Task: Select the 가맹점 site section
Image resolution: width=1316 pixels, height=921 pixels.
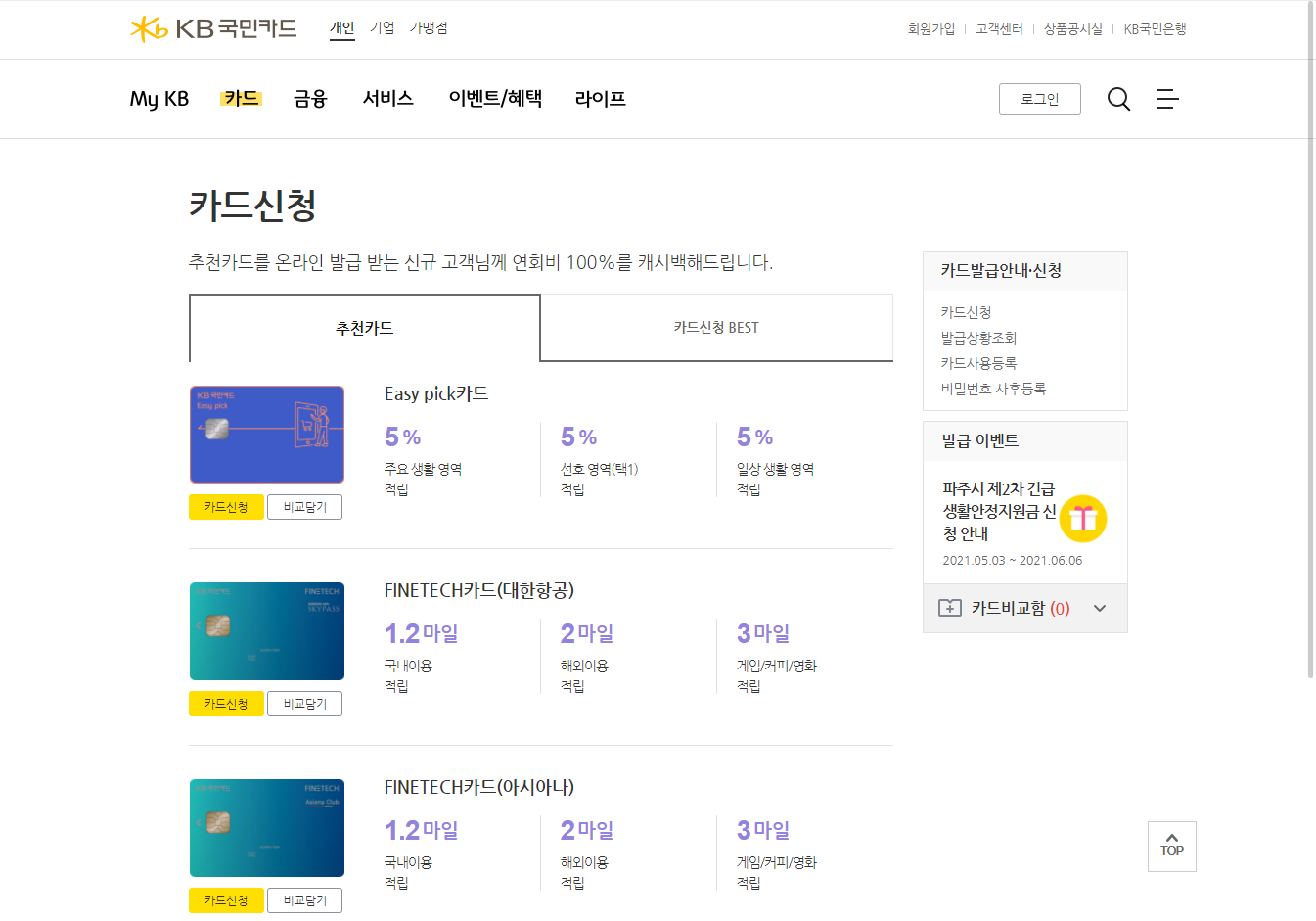Action: tap(429, 28)
